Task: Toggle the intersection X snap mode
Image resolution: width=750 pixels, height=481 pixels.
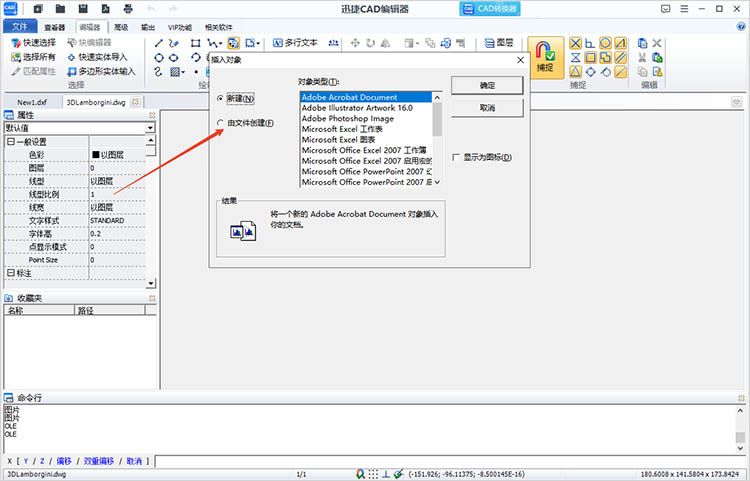Action: coord(575,44)
